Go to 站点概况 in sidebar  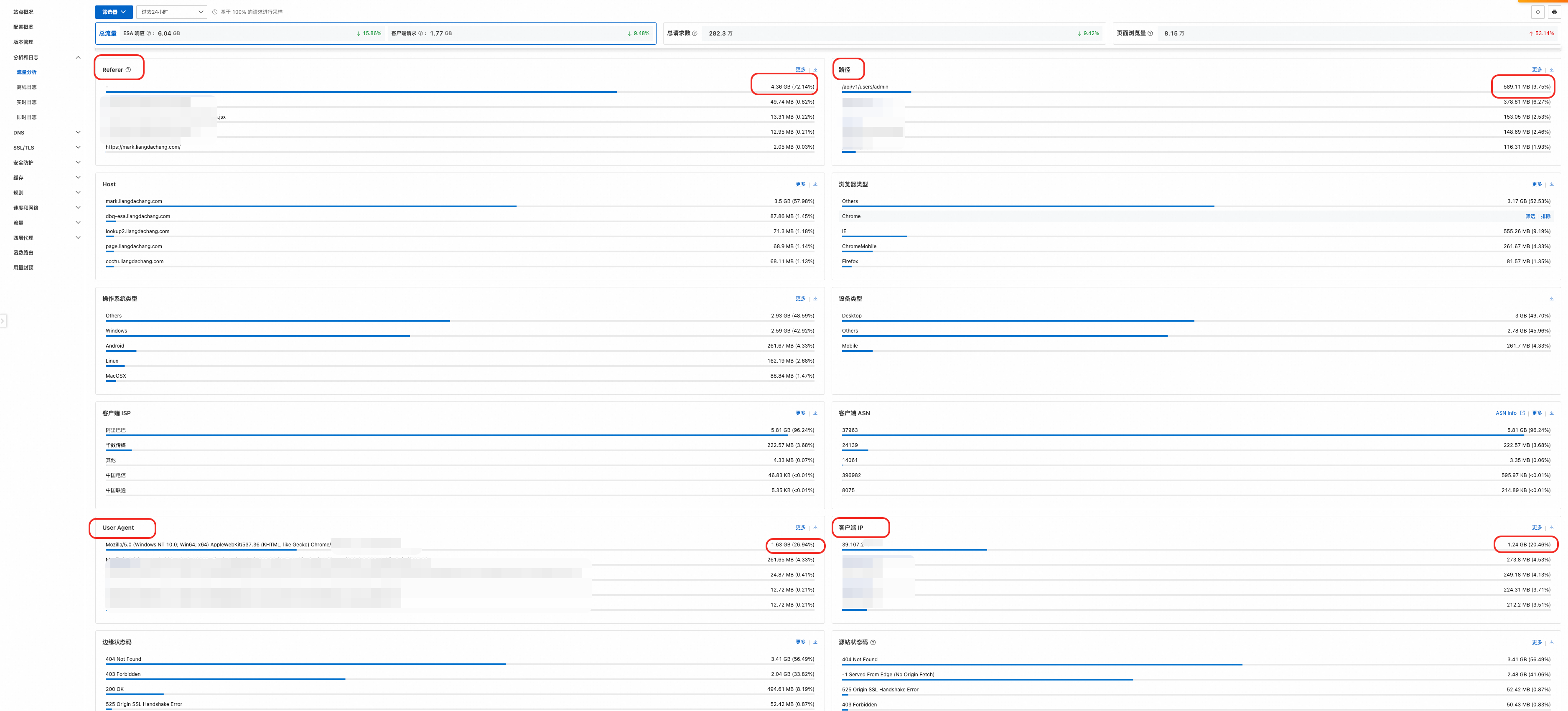23,12
